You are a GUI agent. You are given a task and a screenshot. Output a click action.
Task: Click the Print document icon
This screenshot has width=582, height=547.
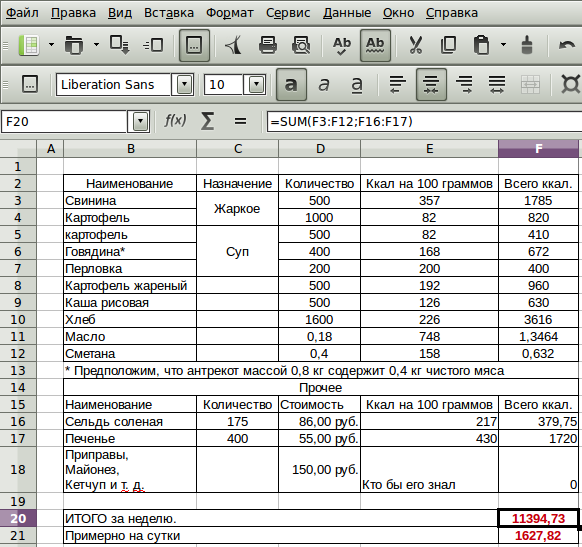tap(268, 45)
